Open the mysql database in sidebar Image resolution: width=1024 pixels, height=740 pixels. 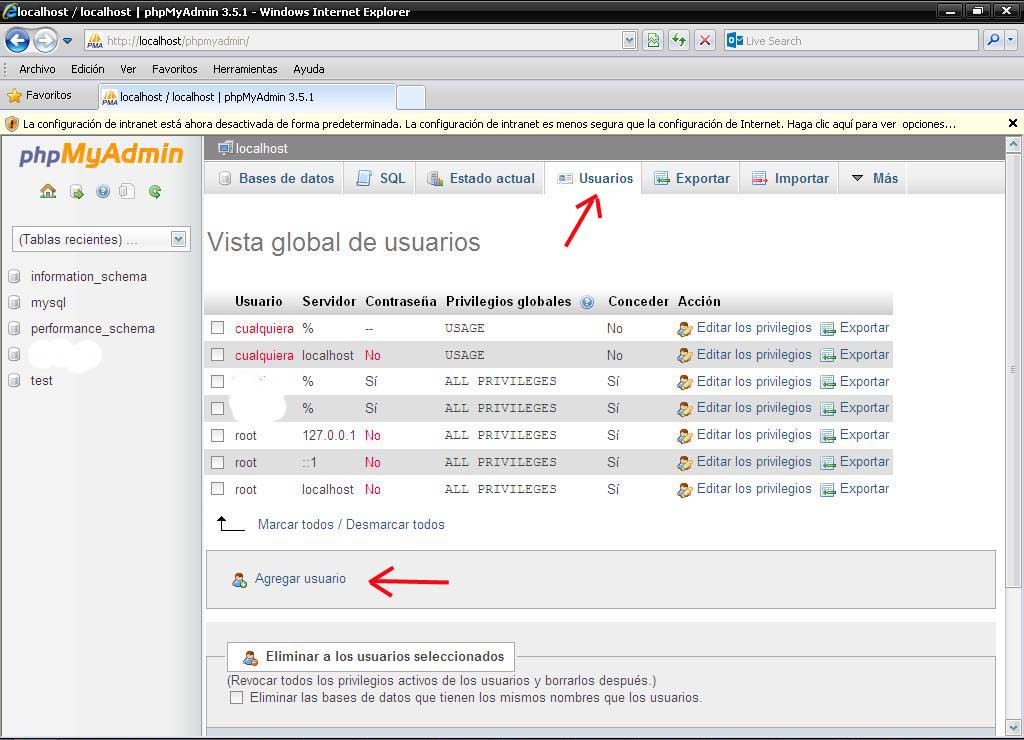pyautogui.click(x=48, y=303)
